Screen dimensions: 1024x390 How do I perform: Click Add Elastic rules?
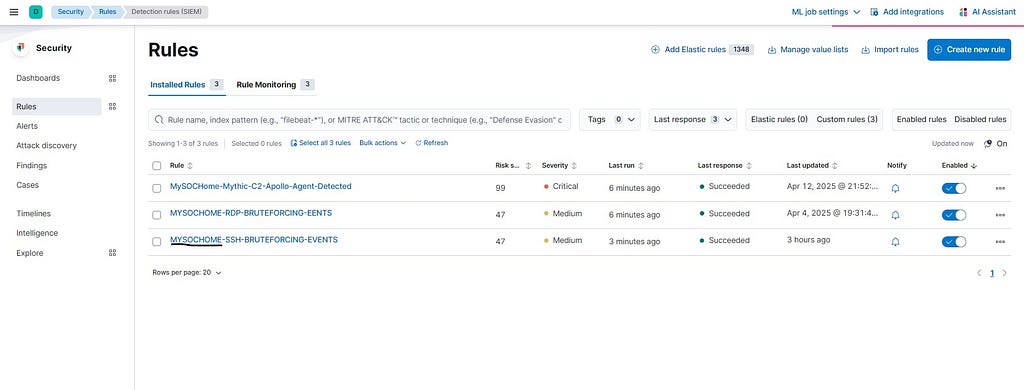tap(702, 50)
